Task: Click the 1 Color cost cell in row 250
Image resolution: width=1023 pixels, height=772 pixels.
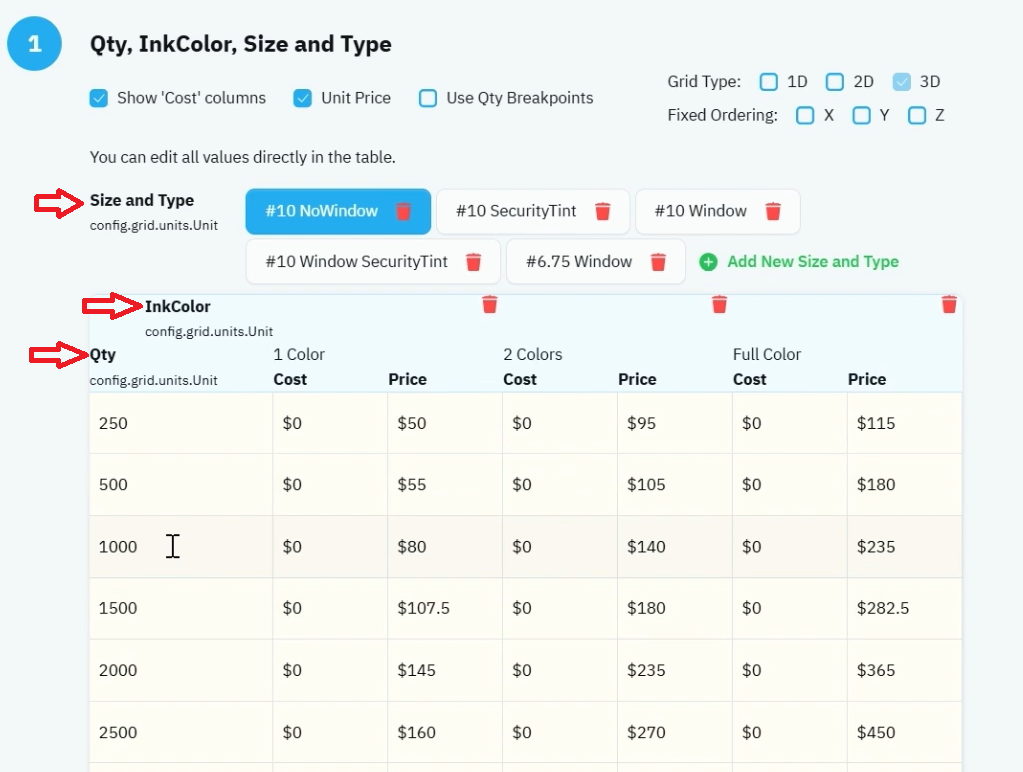Action: point(330,424)
